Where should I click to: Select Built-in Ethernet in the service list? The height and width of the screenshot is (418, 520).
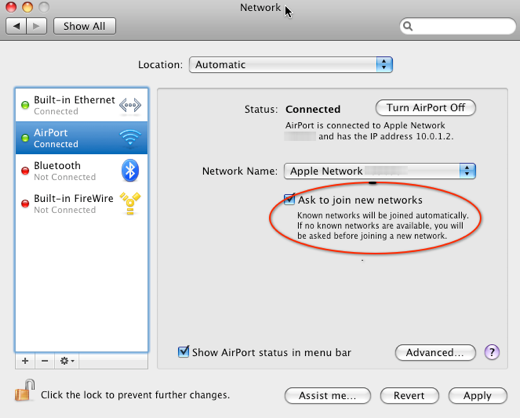pos(82,105)
